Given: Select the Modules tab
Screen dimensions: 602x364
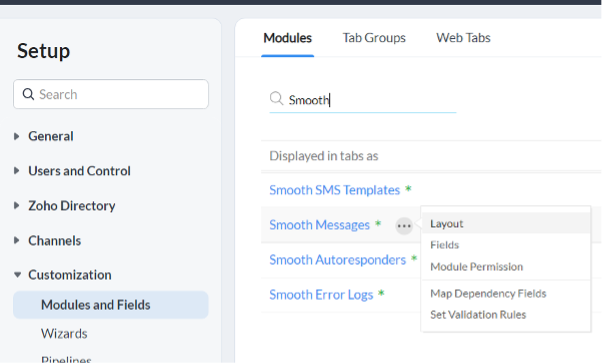Looking at the screenshot, I should coord(287,38).
